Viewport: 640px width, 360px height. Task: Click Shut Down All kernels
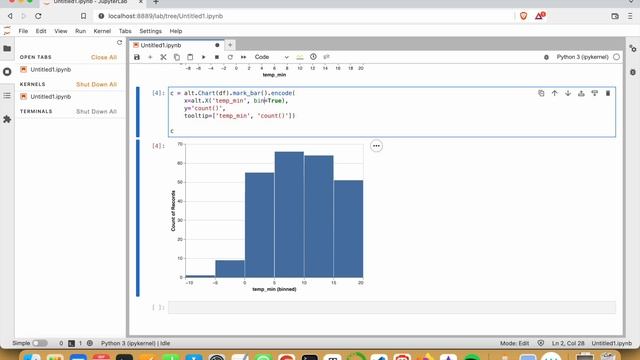(96, 84)
